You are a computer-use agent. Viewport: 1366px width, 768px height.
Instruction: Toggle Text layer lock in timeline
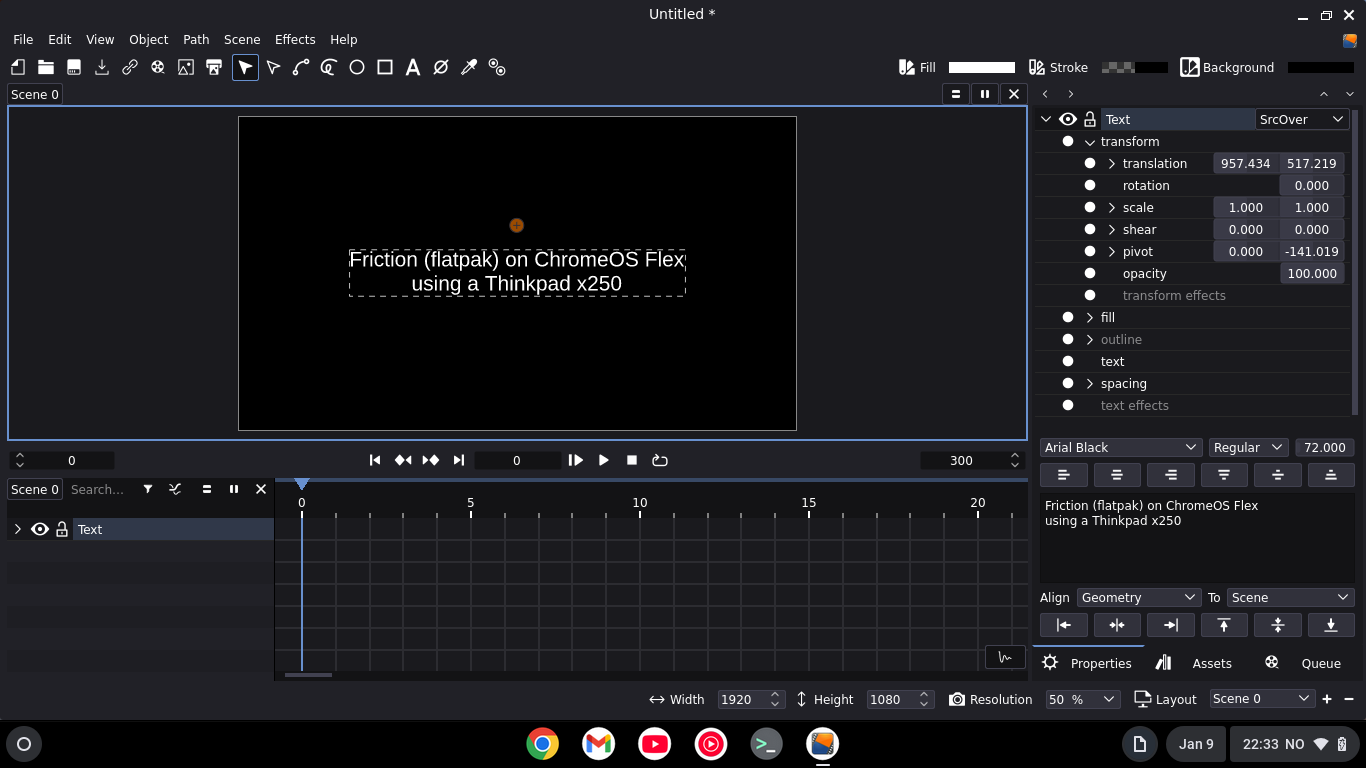pos(62,529)
